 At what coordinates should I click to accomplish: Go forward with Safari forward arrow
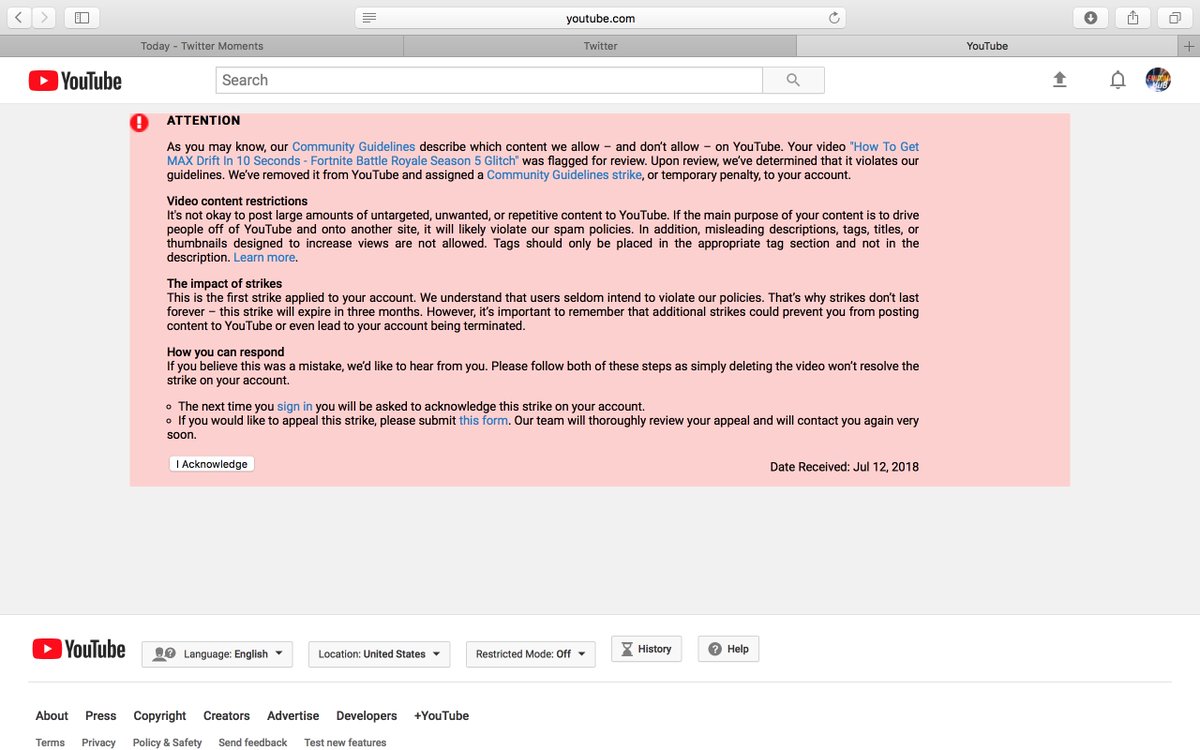click(x=45, y=18)
